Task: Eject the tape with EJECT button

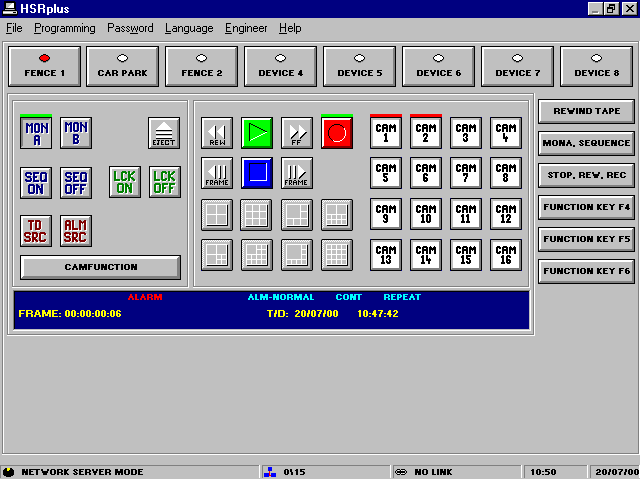Action: pos(164,133)
